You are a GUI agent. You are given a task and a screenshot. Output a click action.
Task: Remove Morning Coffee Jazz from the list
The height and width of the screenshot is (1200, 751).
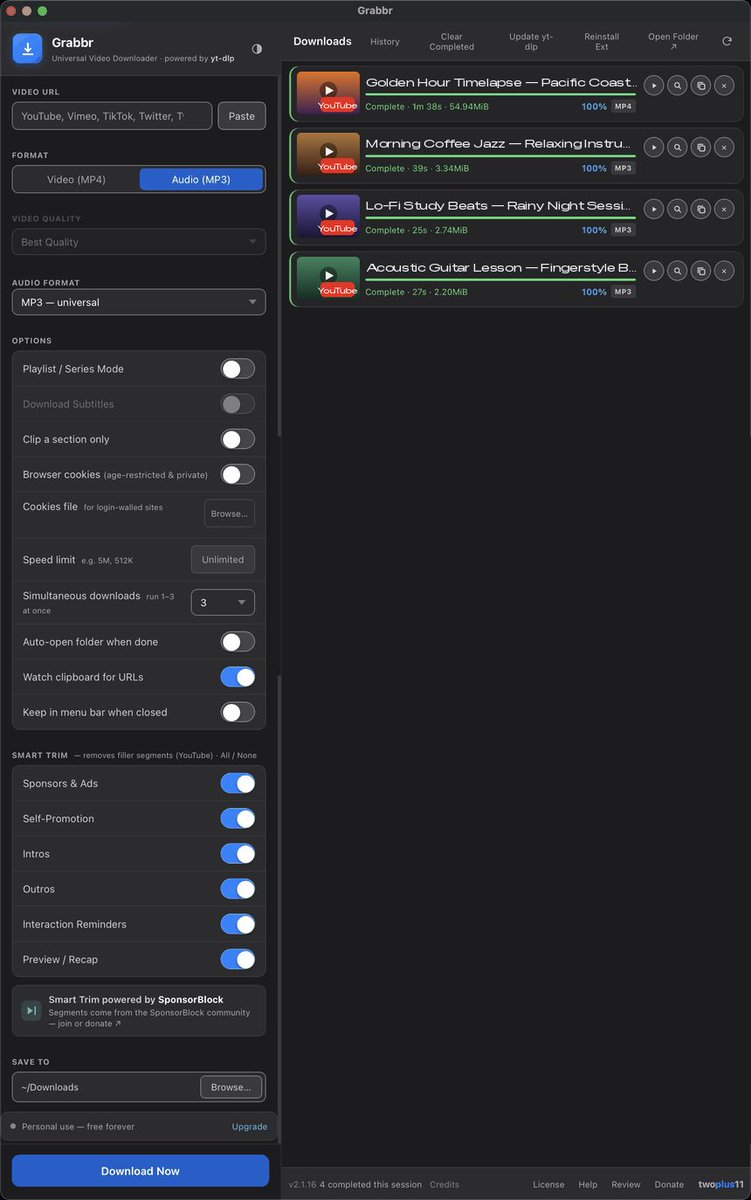(725, 148)
